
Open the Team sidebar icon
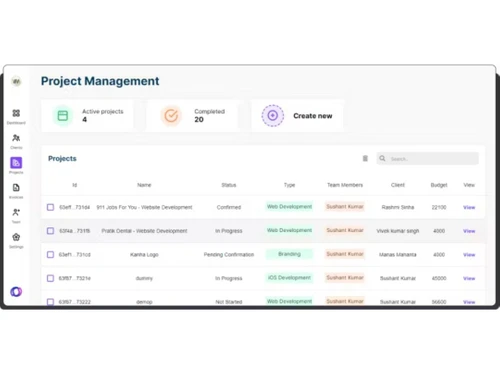(16, 212)
